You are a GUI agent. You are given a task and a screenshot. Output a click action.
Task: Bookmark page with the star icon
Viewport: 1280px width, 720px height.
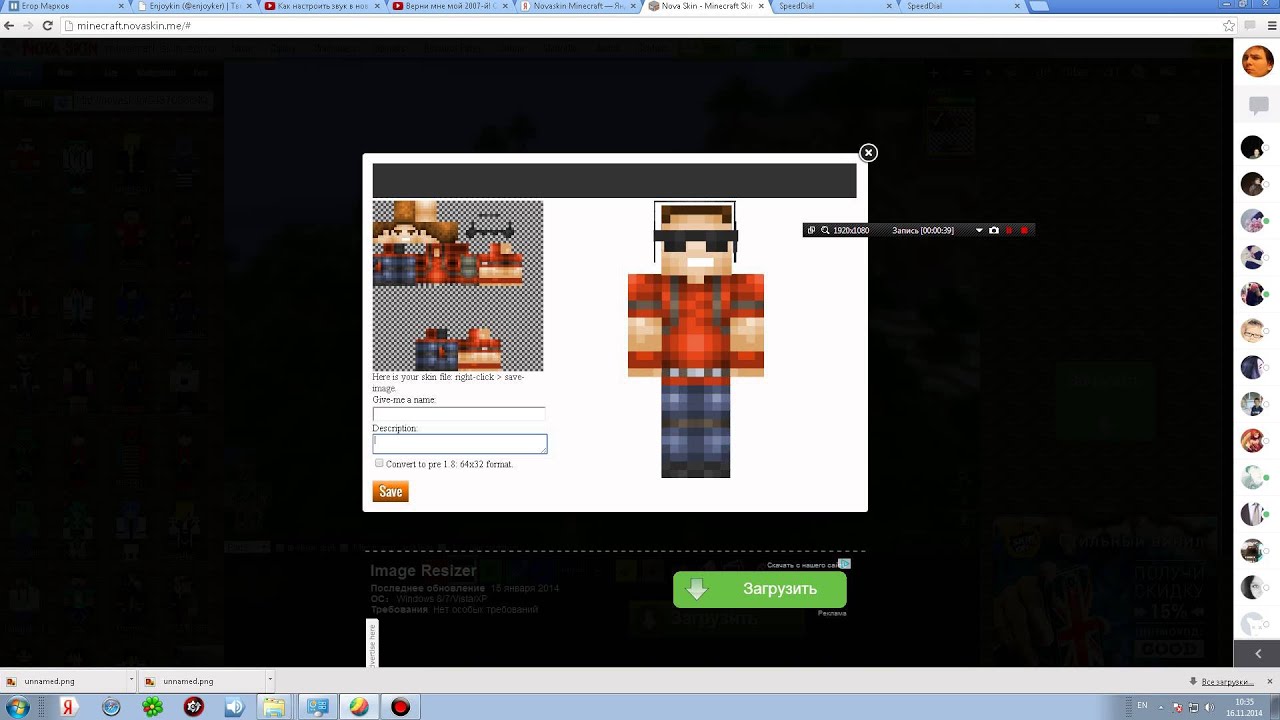1229,26
